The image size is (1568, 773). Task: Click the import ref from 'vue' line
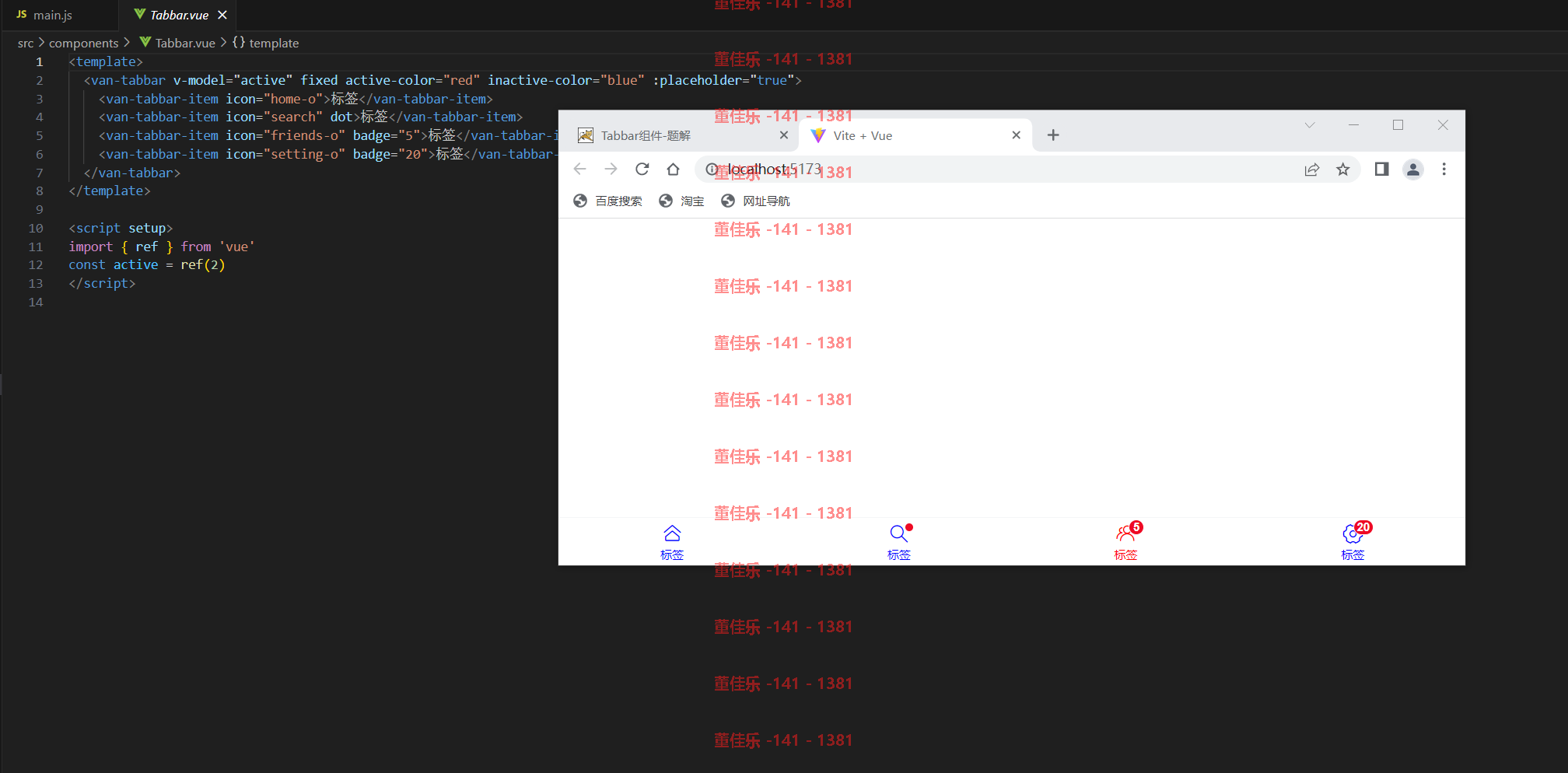point(162,247)
